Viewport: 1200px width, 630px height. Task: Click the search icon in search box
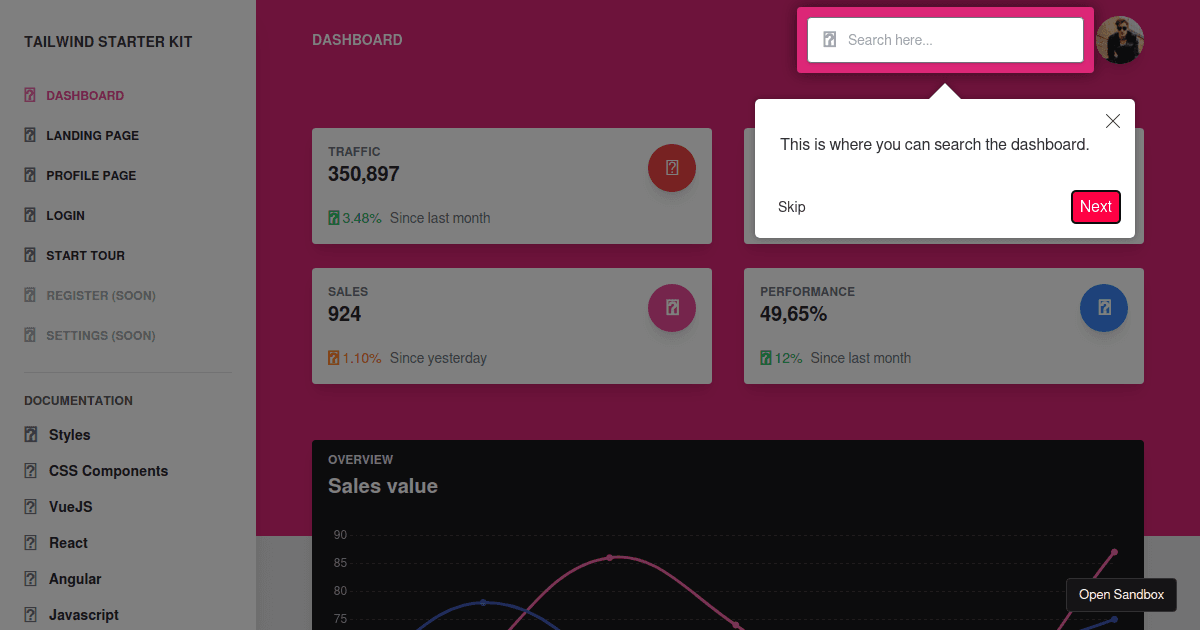829,40
